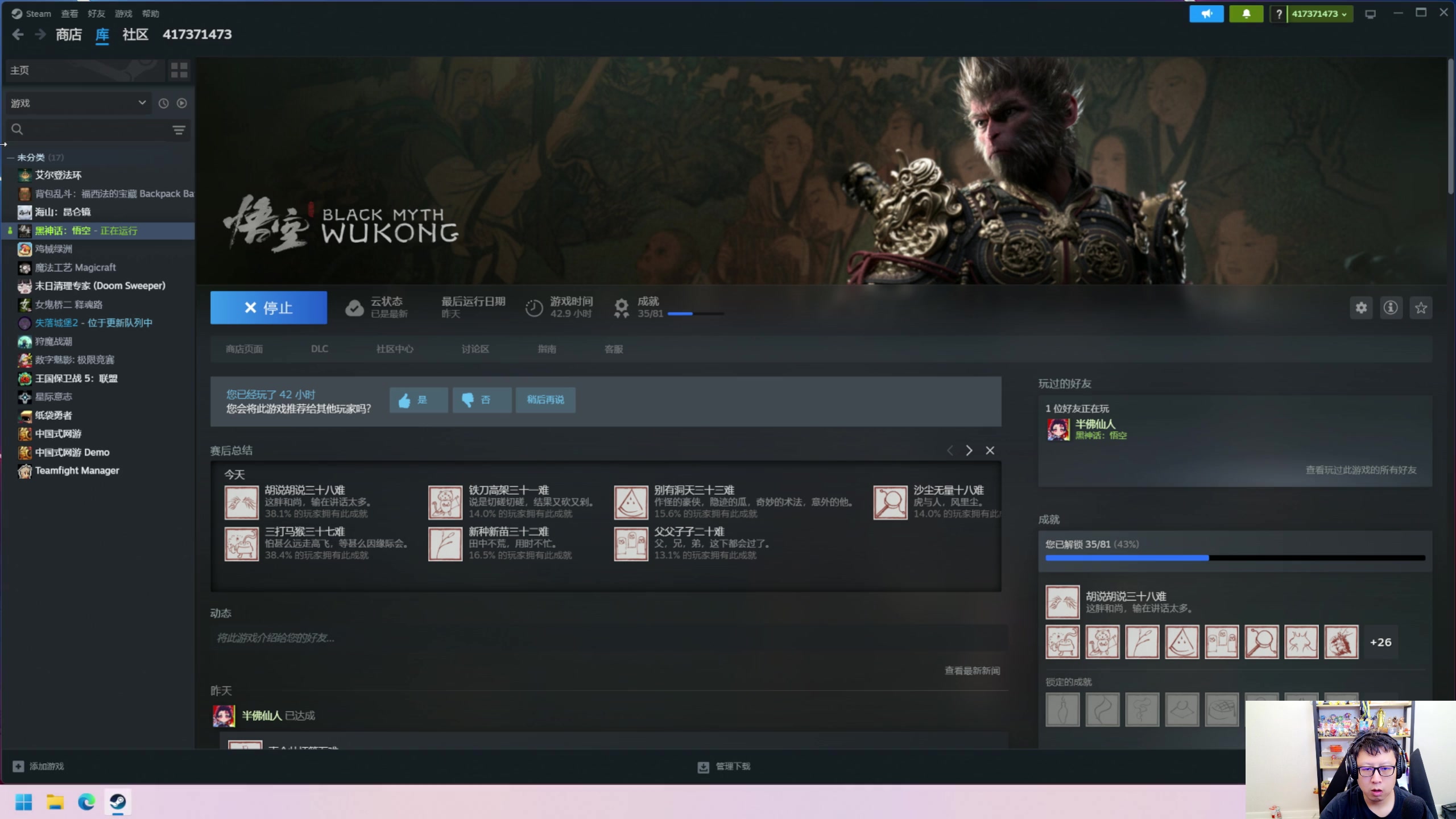Open the notifications bell

click(1246, 14)
